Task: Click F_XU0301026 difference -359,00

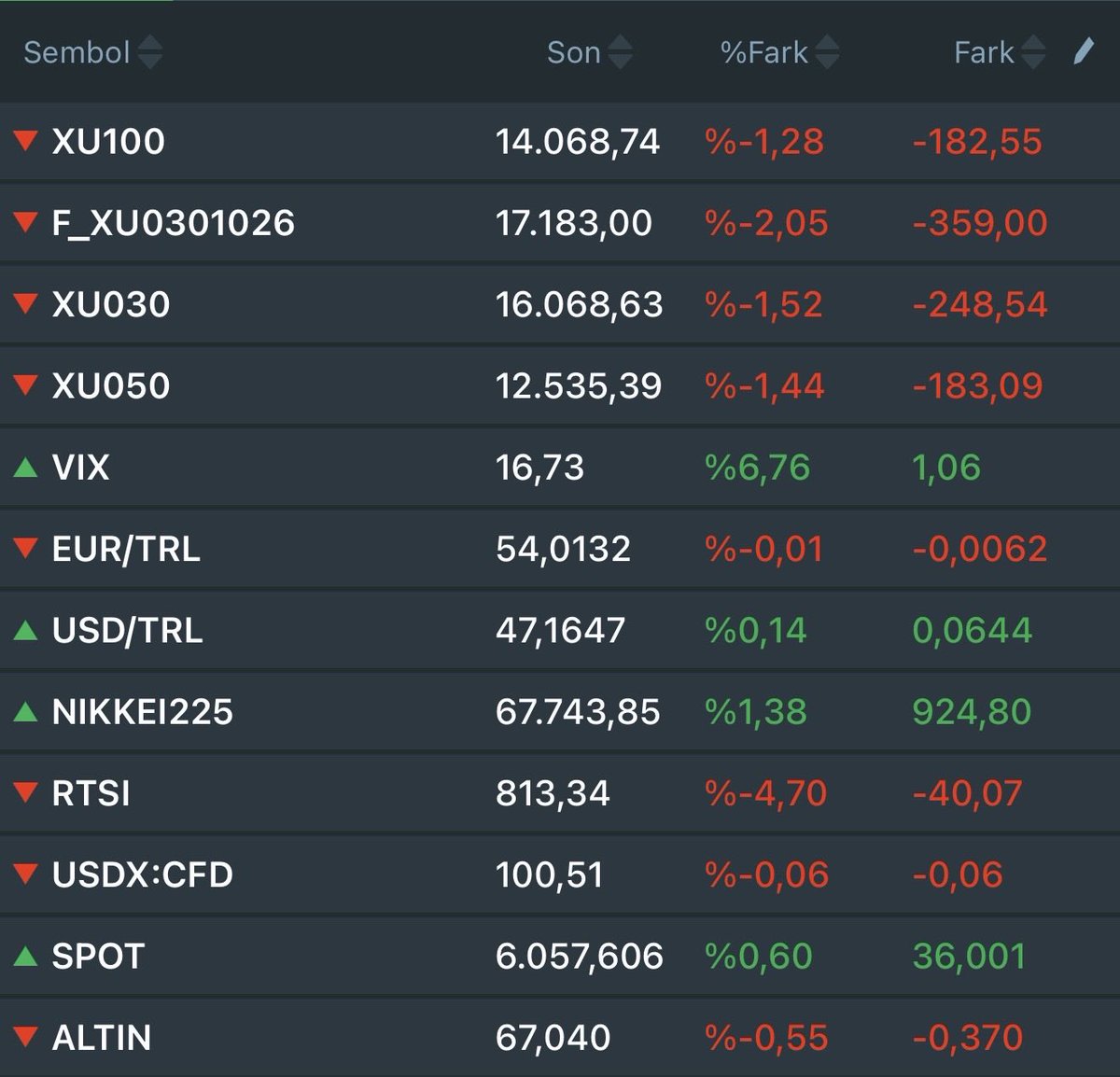Action: point(980,223)
